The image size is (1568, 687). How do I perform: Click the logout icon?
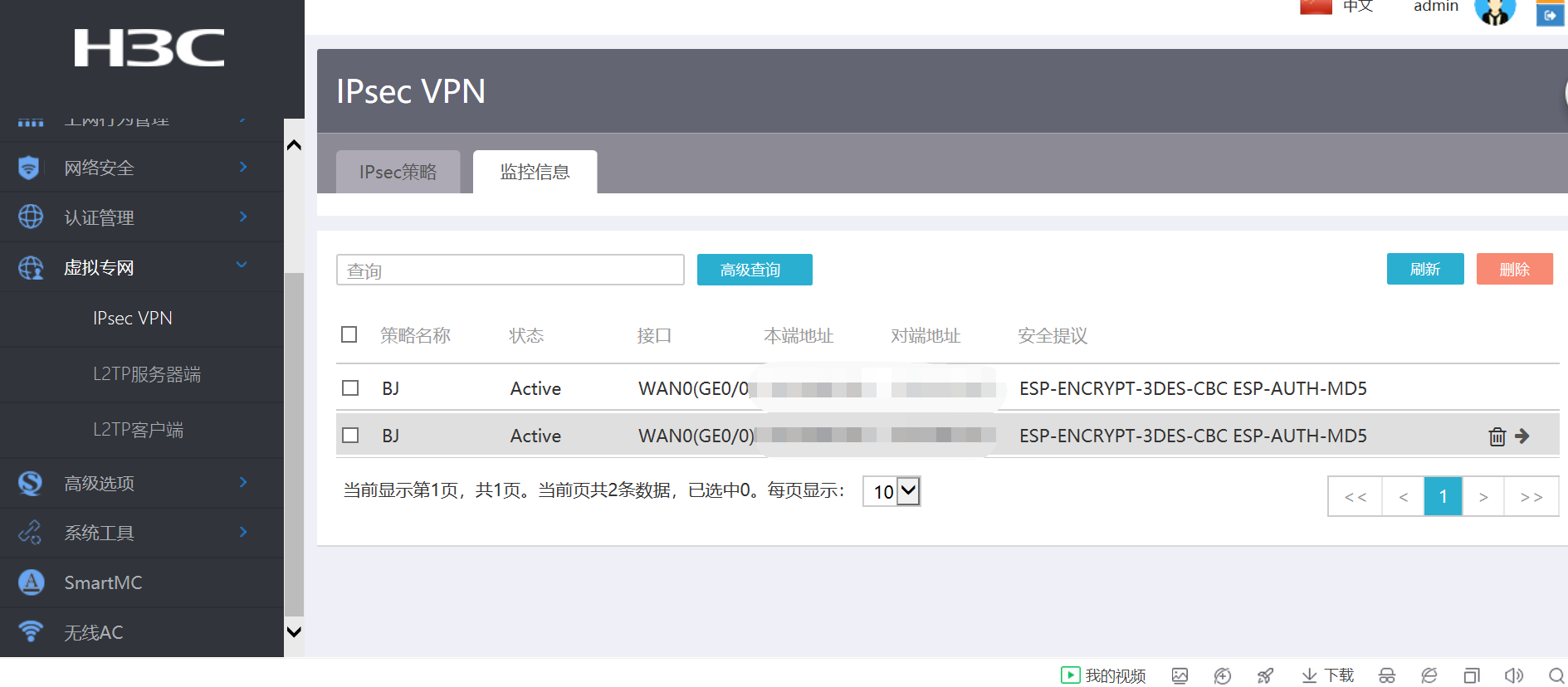click(x=1550, y=14)
